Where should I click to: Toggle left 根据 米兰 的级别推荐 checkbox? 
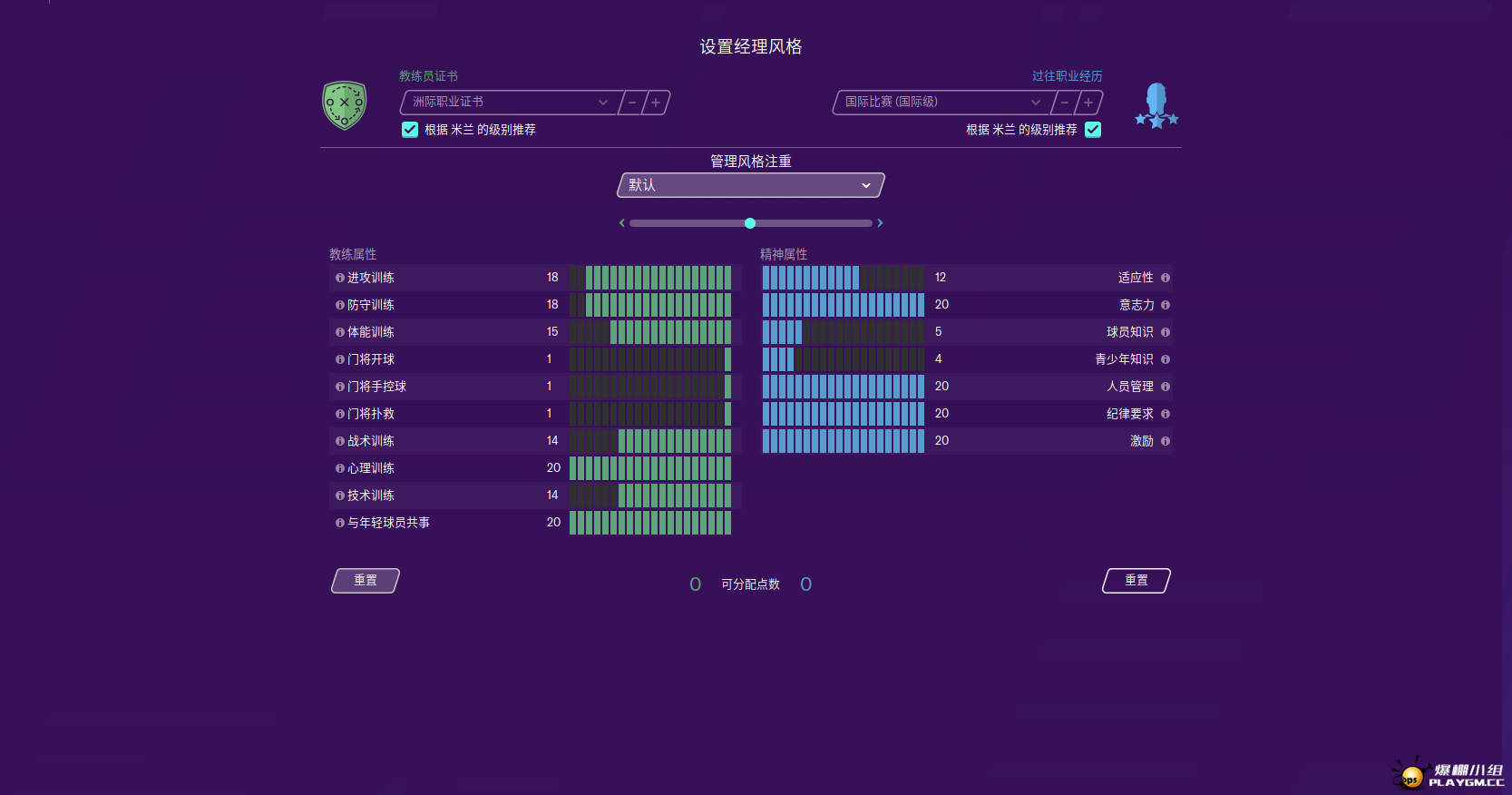(x=410, y=130)
